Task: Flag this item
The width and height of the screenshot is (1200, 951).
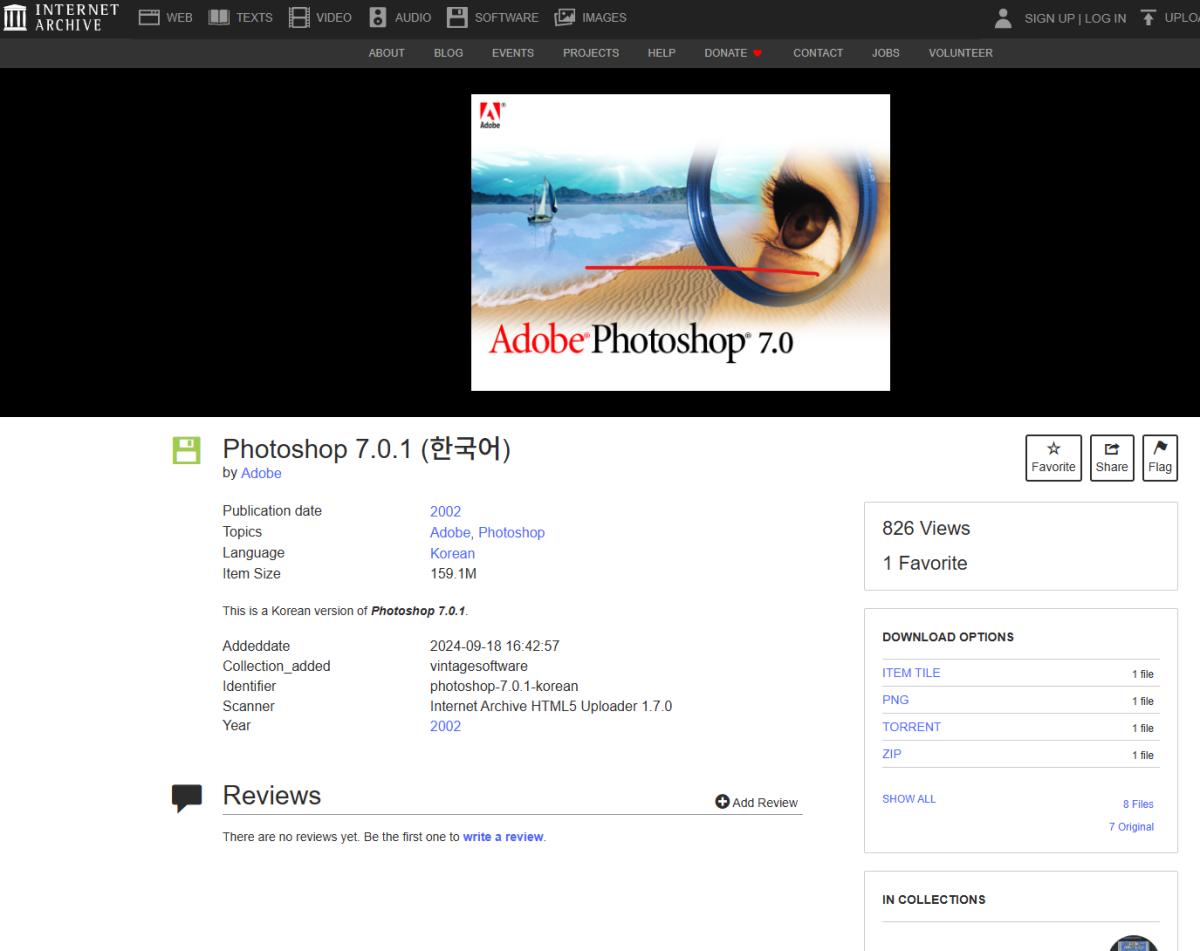Action: click(1160, 458)
